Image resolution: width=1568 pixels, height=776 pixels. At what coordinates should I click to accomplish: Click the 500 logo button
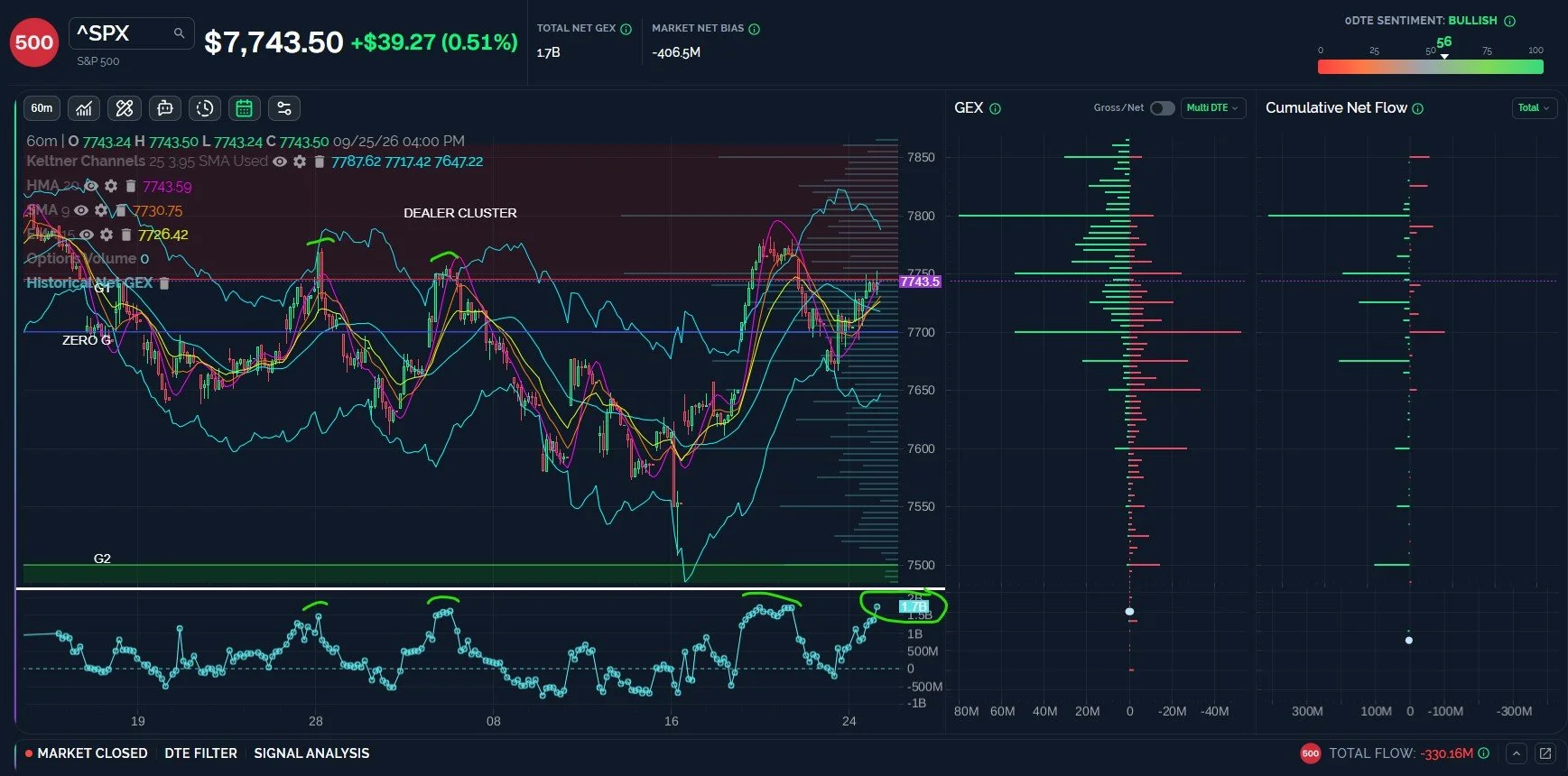coord(34,42)
